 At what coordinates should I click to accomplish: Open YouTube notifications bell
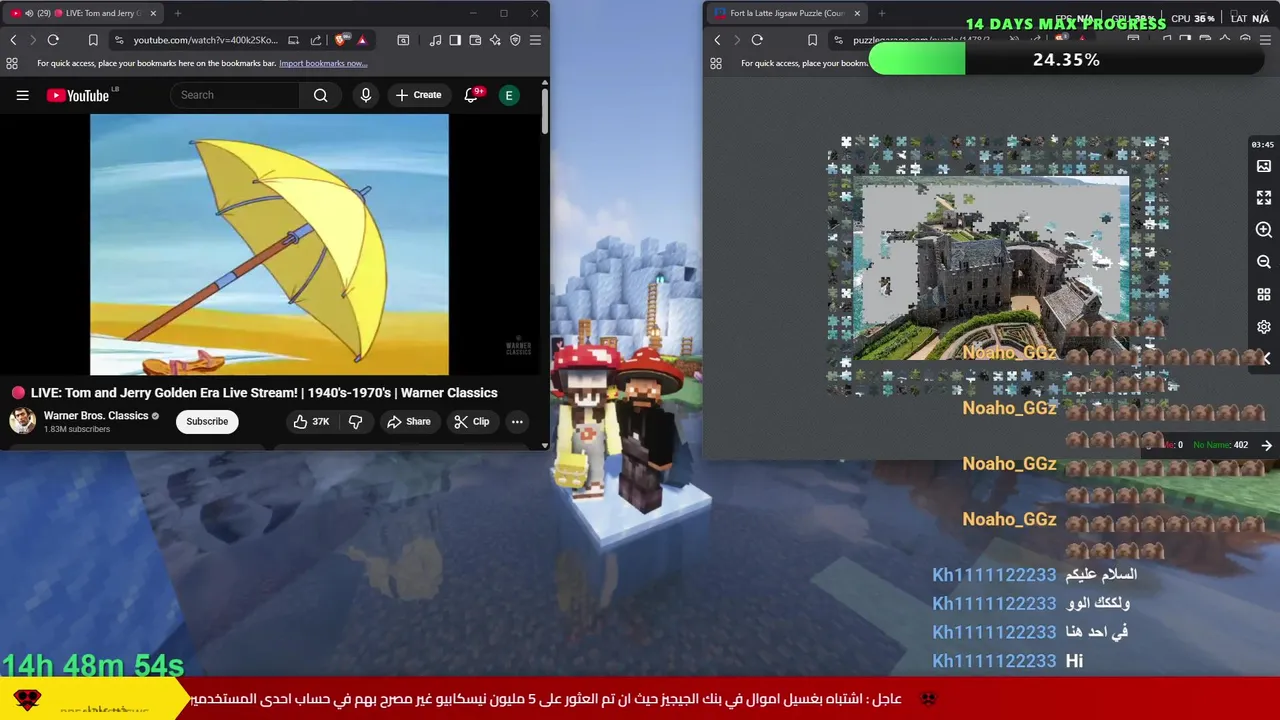tap(471, 95)
